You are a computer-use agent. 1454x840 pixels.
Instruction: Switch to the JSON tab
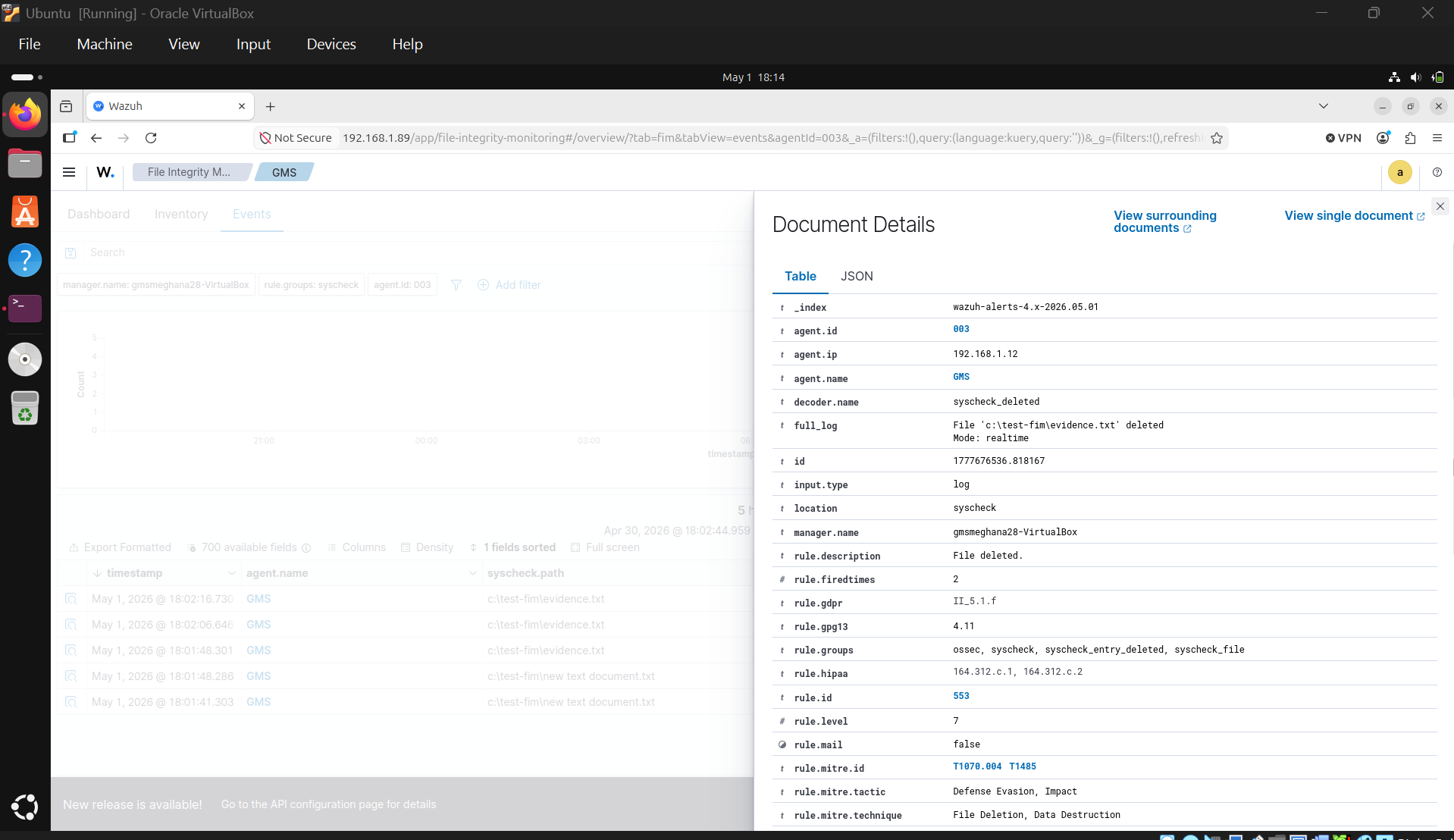(x=857, y=276)
